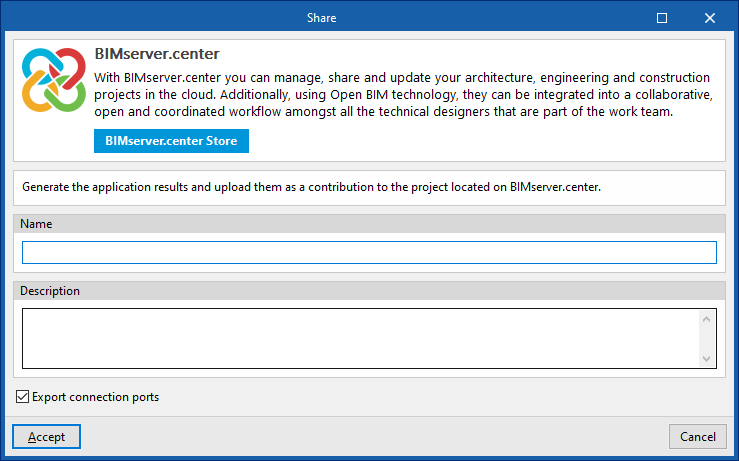Open the BIMserver.center Store
The height and width of the screenshot is (461, 739).
coord(171,141)
